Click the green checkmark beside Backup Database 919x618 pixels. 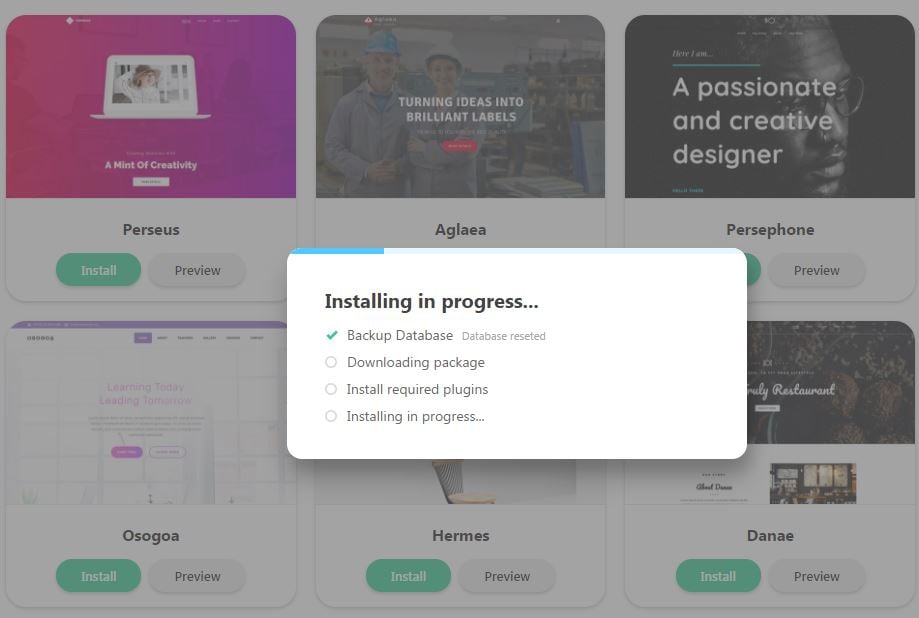pos(332,335)
